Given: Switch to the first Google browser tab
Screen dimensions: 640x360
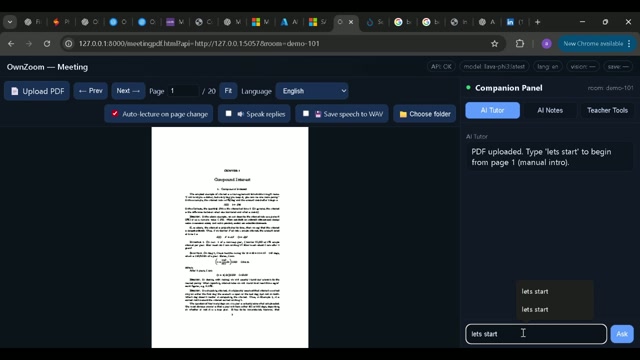Looking at the screenshot, I should click(402, 22).
